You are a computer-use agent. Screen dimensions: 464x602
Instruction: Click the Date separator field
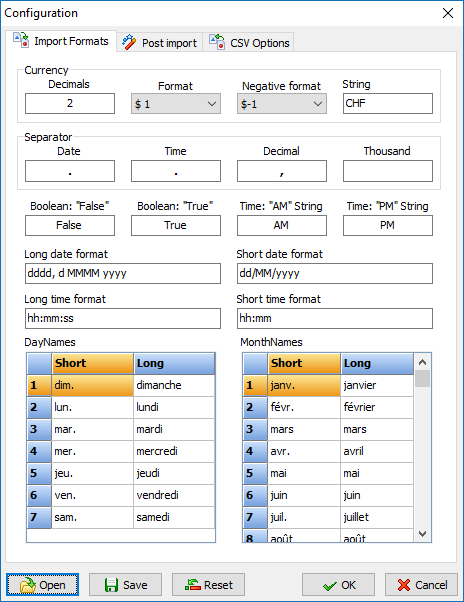(x=70, y=171)
